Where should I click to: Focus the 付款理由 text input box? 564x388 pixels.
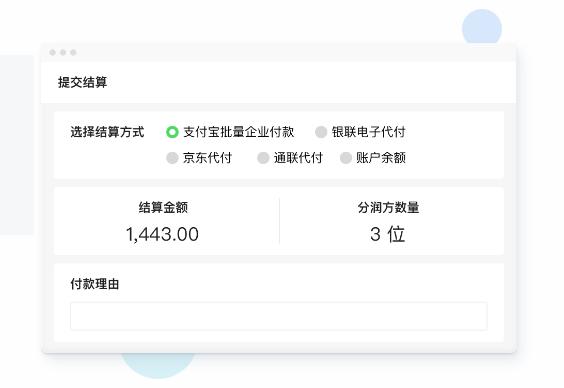click(x=279, y=316)
